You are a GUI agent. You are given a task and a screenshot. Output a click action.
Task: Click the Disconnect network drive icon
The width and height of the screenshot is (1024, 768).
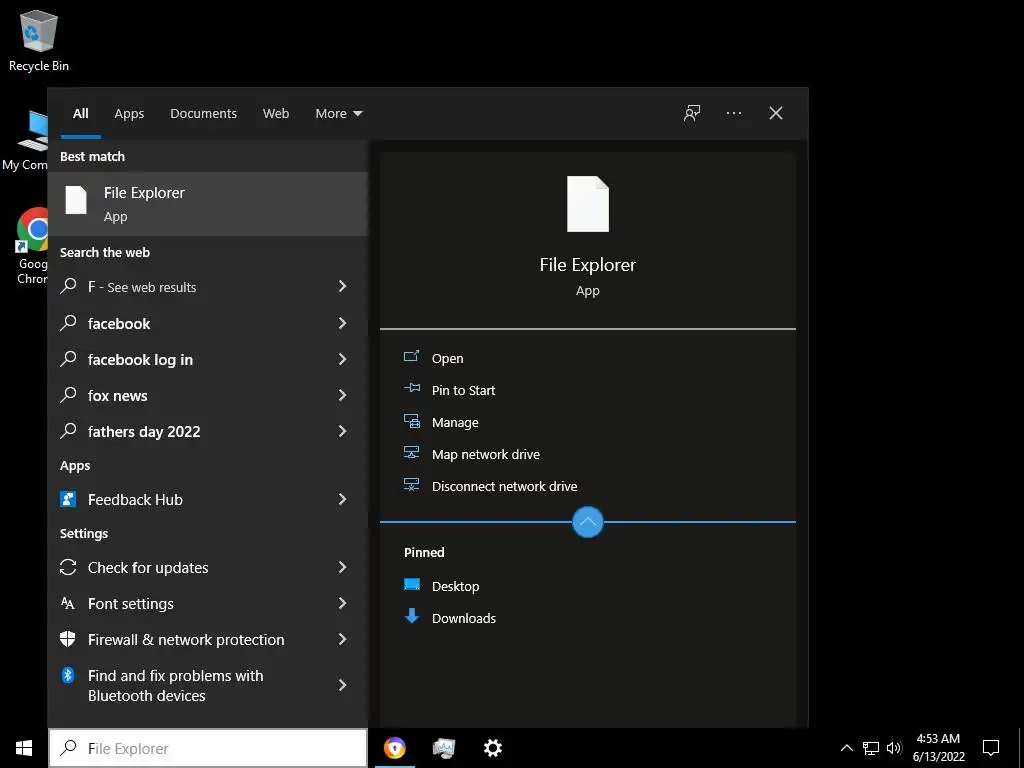coord(411,485)
